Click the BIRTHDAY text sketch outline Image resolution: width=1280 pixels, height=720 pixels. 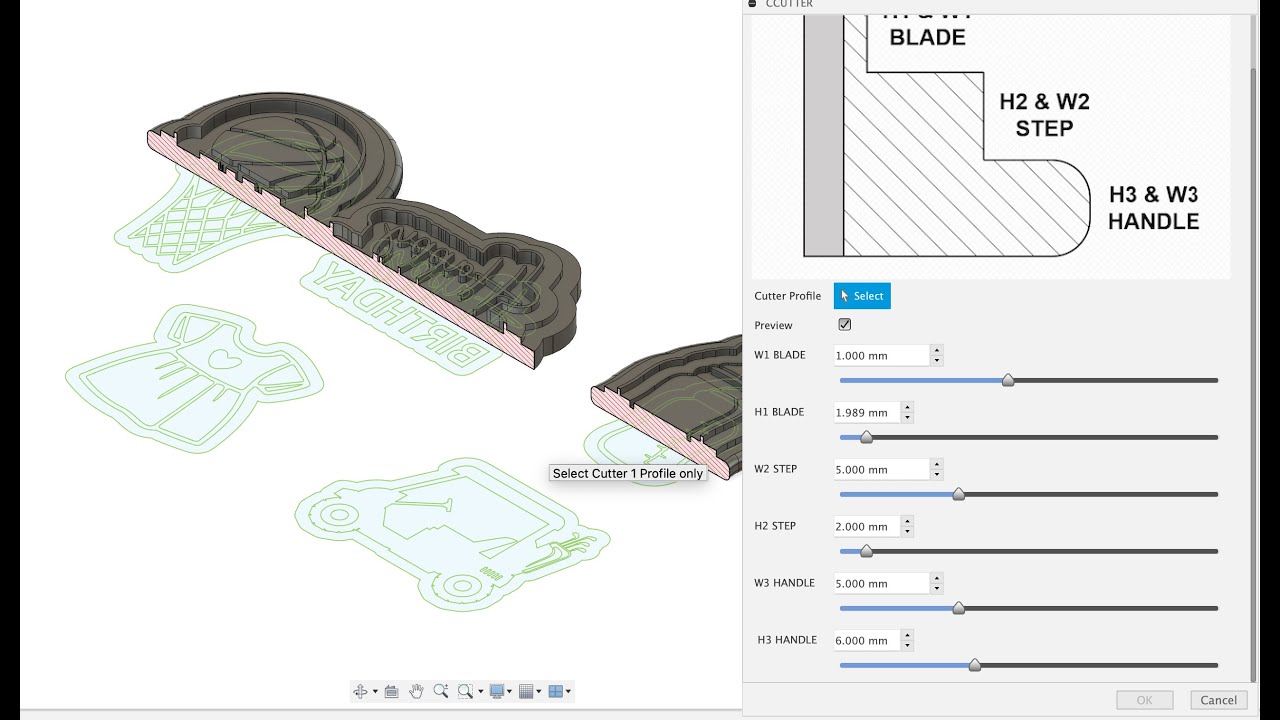tap(403, 316)
